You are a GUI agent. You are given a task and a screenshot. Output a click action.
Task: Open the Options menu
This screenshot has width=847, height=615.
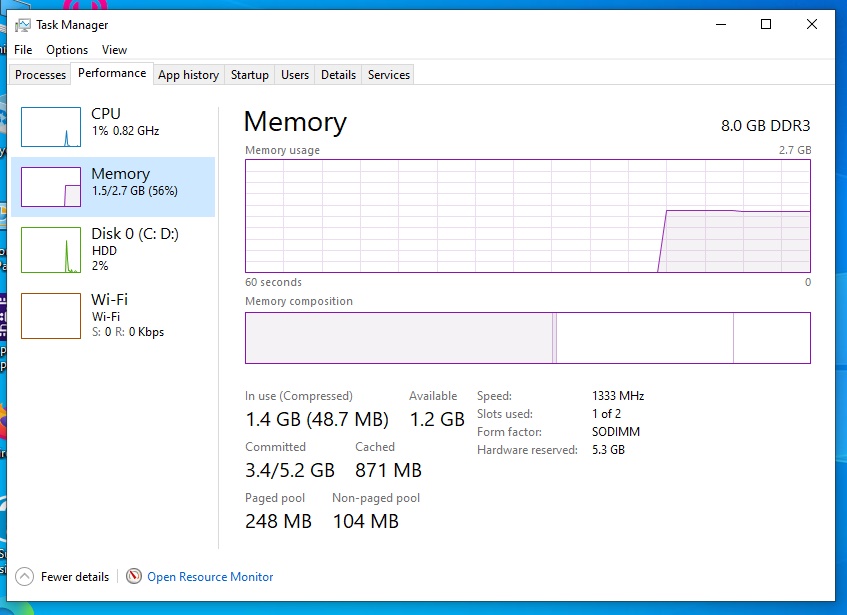67,50
